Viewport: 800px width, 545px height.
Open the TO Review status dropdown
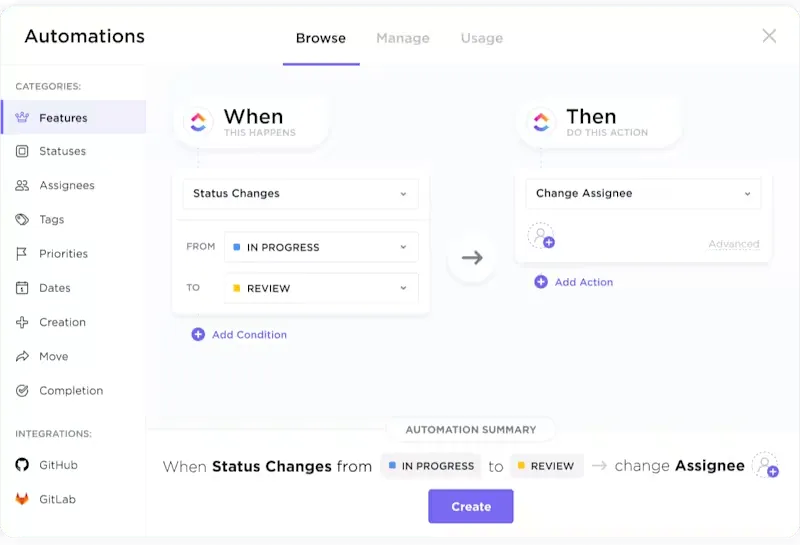[321, 288]
